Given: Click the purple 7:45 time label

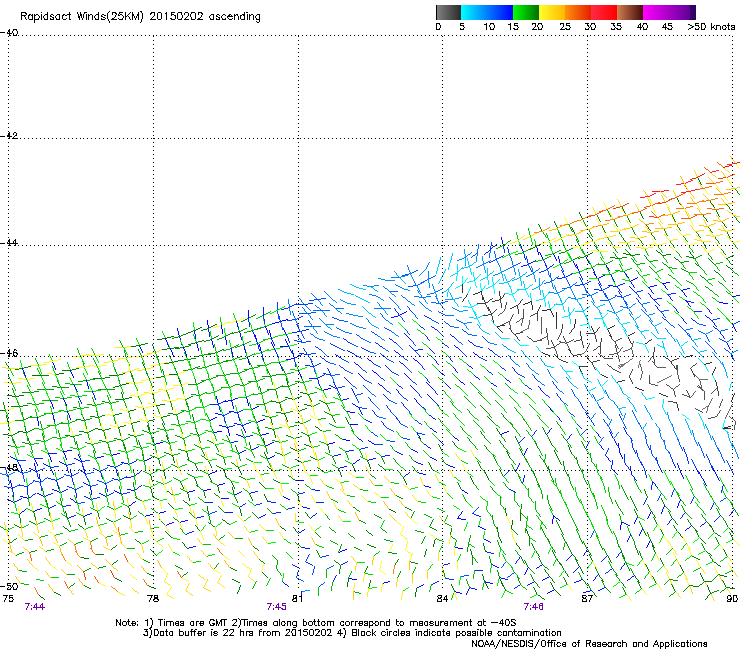Looking at the screenshot, I should (x=277, y=607).
